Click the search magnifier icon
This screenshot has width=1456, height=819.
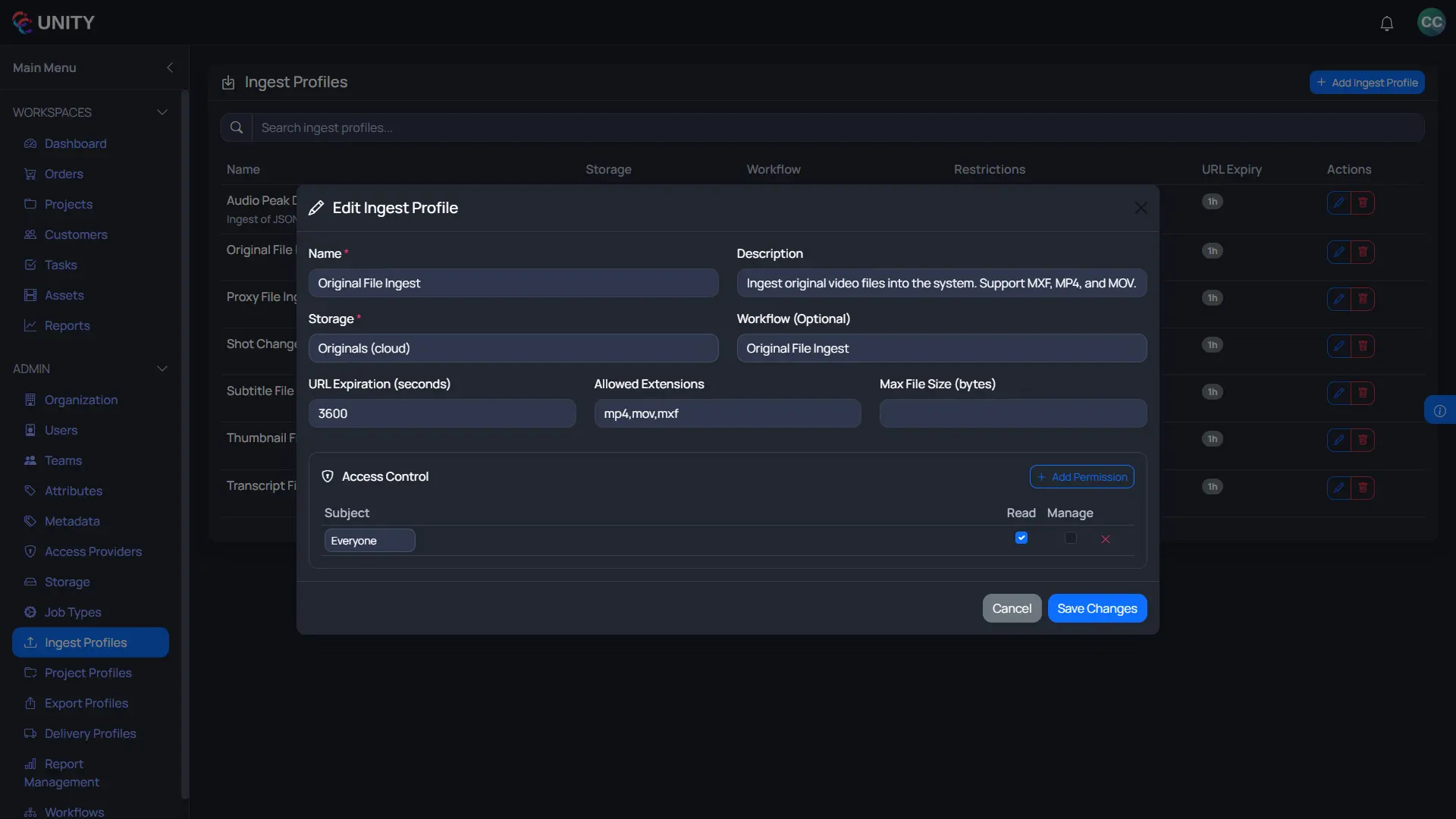[x=236, y=127]
